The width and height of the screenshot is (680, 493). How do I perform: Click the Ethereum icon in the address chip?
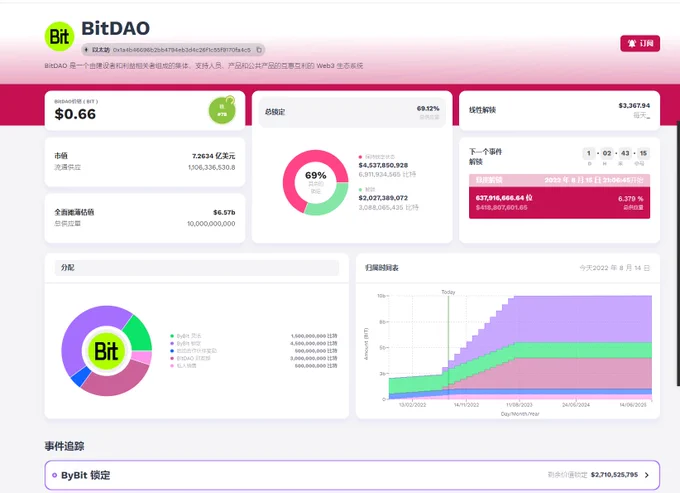click(86, 50)
